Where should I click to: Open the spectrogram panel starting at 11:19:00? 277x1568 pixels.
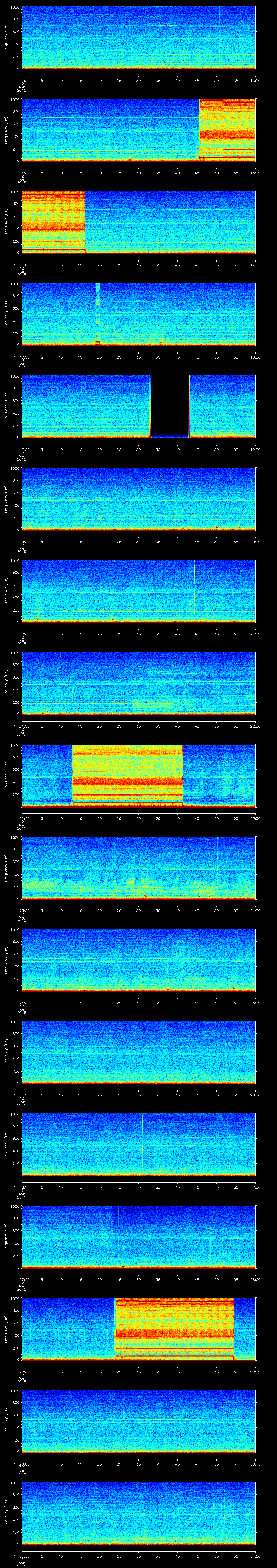138,499
